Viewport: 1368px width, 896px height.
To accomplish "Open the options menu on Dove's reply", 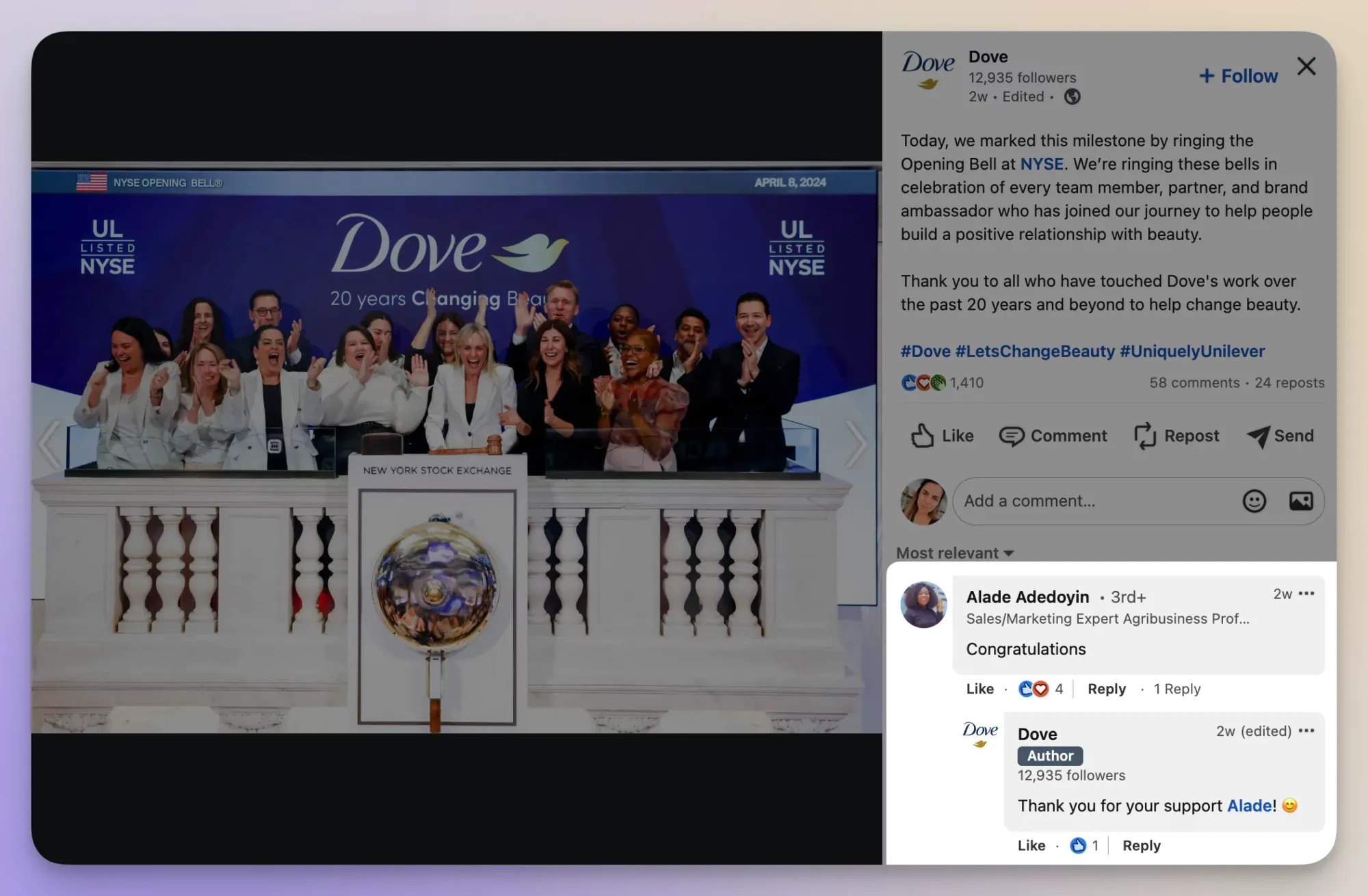I will click(x=1306, y=730).
